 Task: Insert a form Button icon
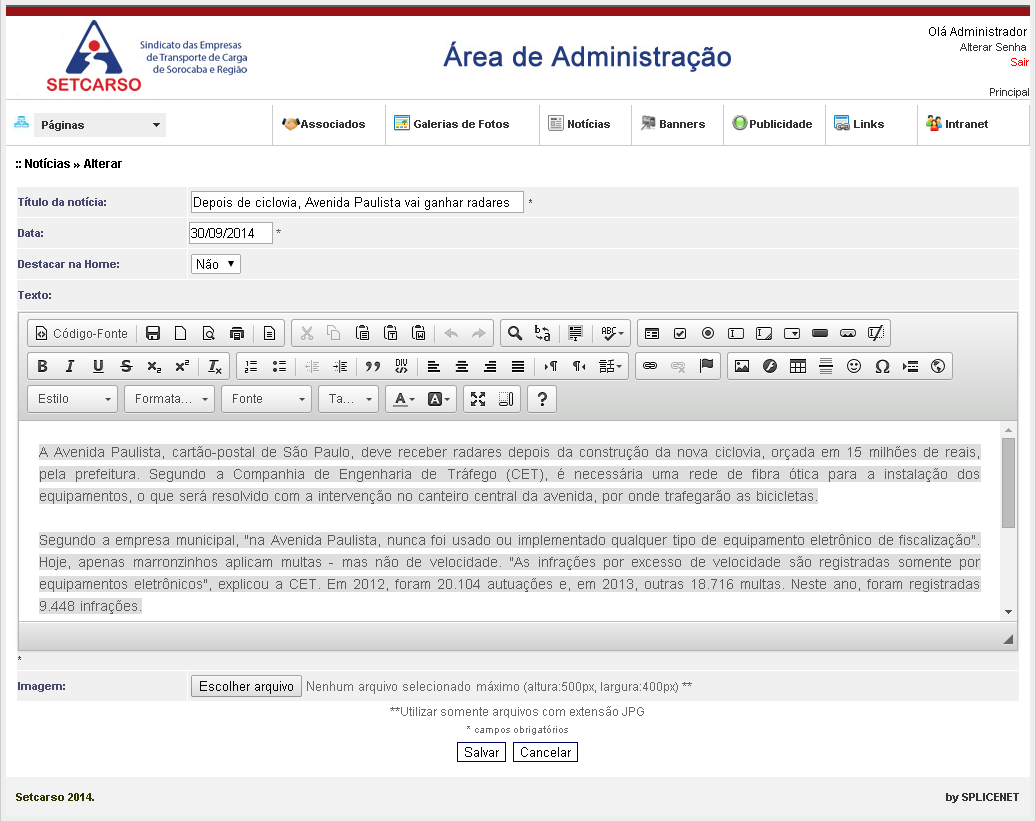820,334
